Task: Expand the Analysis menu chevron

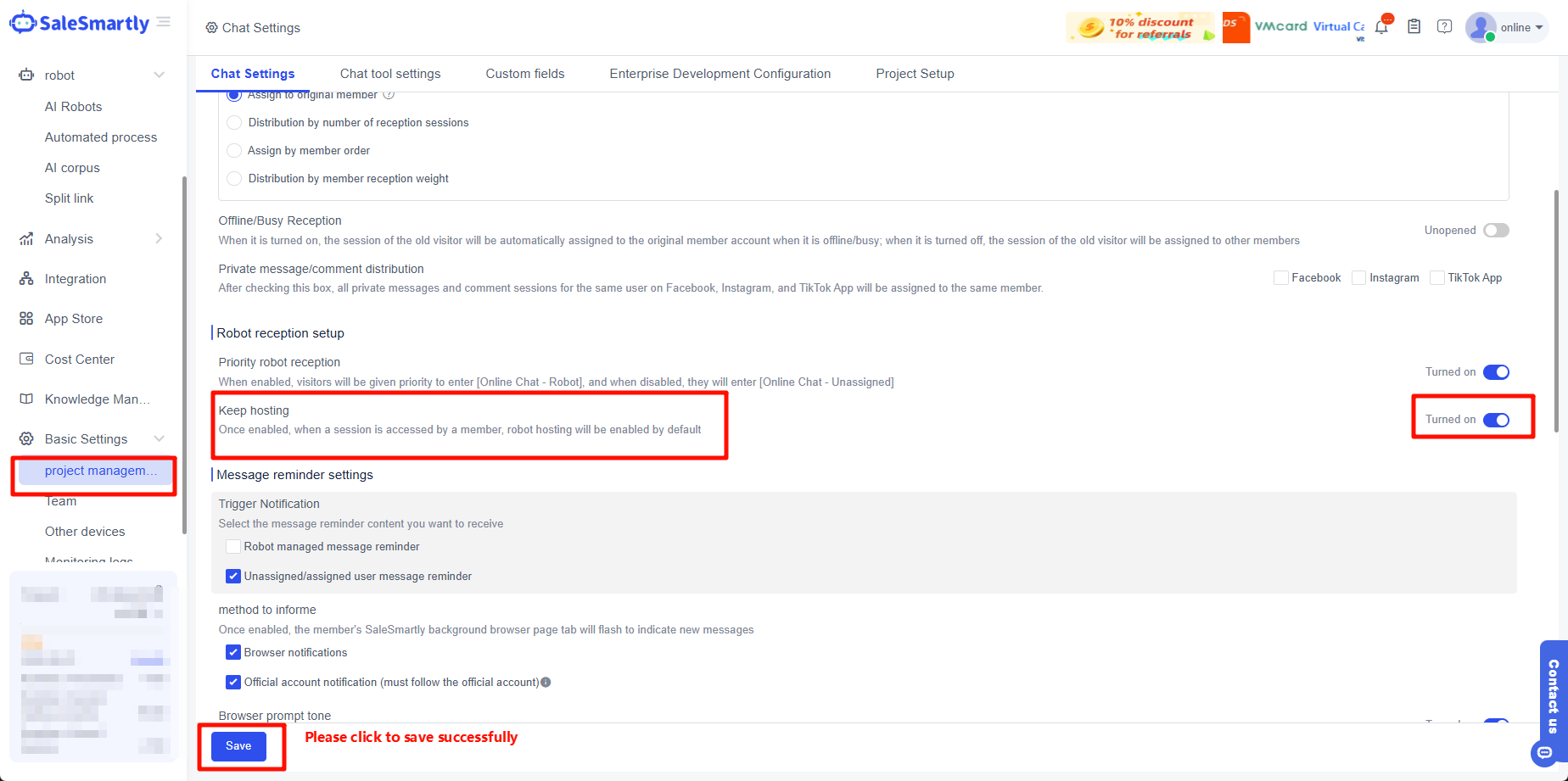Action: pos(159,239)
